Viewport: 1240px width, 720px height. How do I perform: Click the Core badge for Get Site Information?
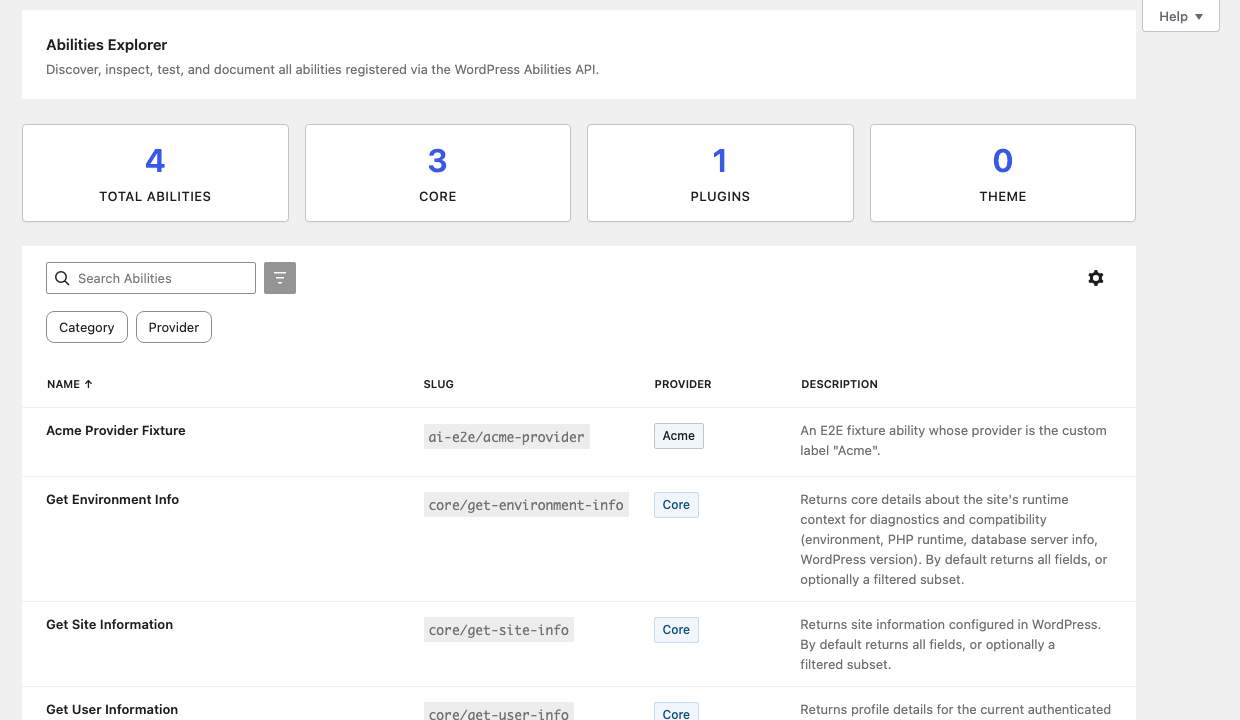[x=676, y=629]
